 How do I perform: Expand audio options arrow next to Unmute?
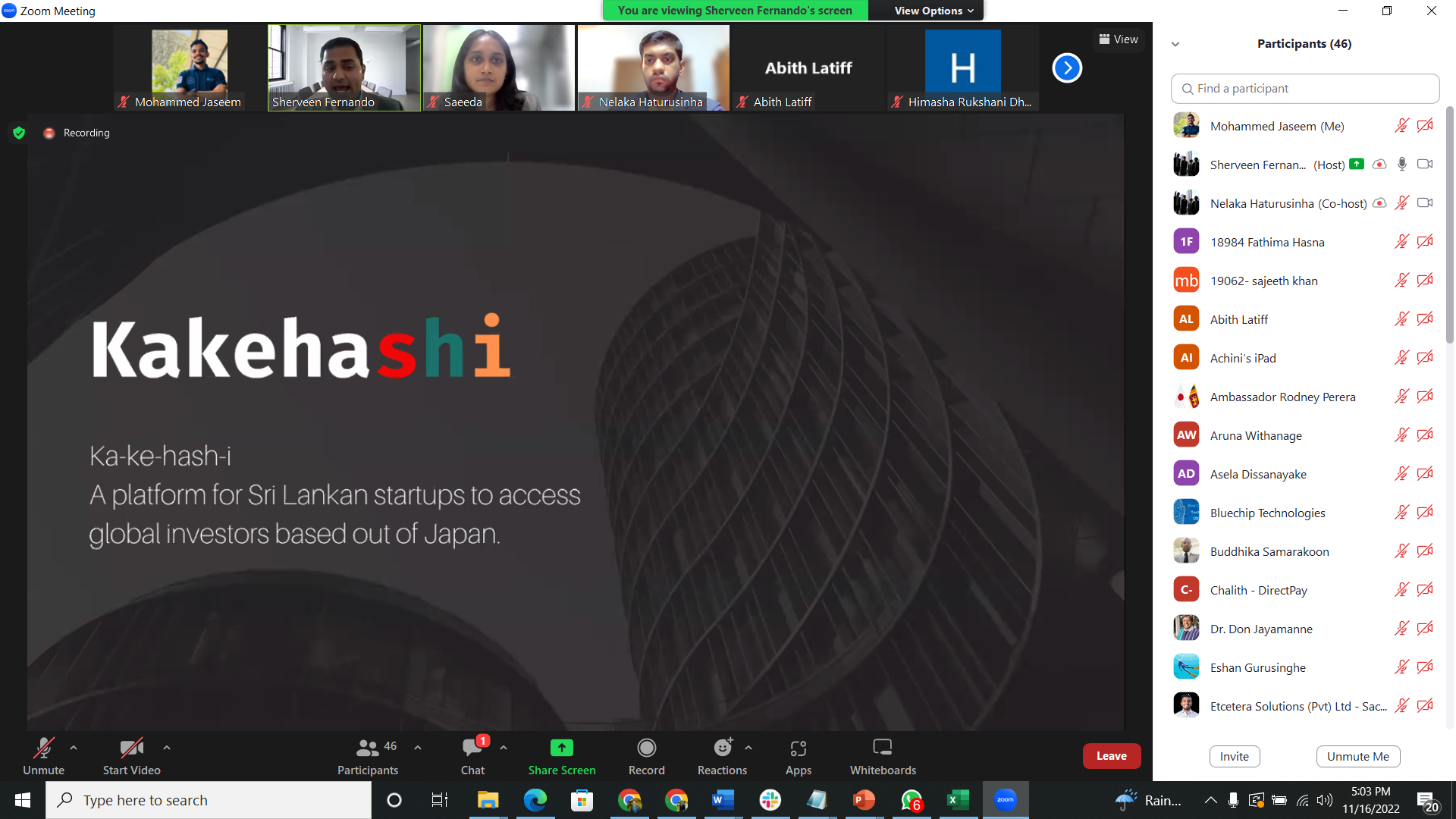tap(74, 748)
